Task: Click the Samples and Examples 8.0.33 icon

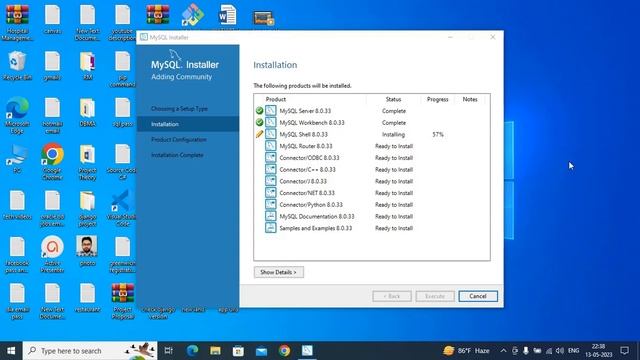Action: (x=271, y=228)
